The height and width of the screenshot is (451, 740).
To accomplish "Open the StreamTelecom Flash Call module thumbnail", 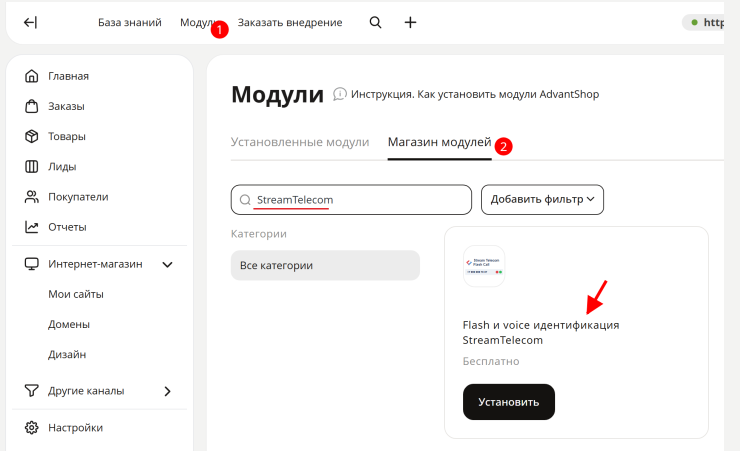I will (x=484, y=266).
